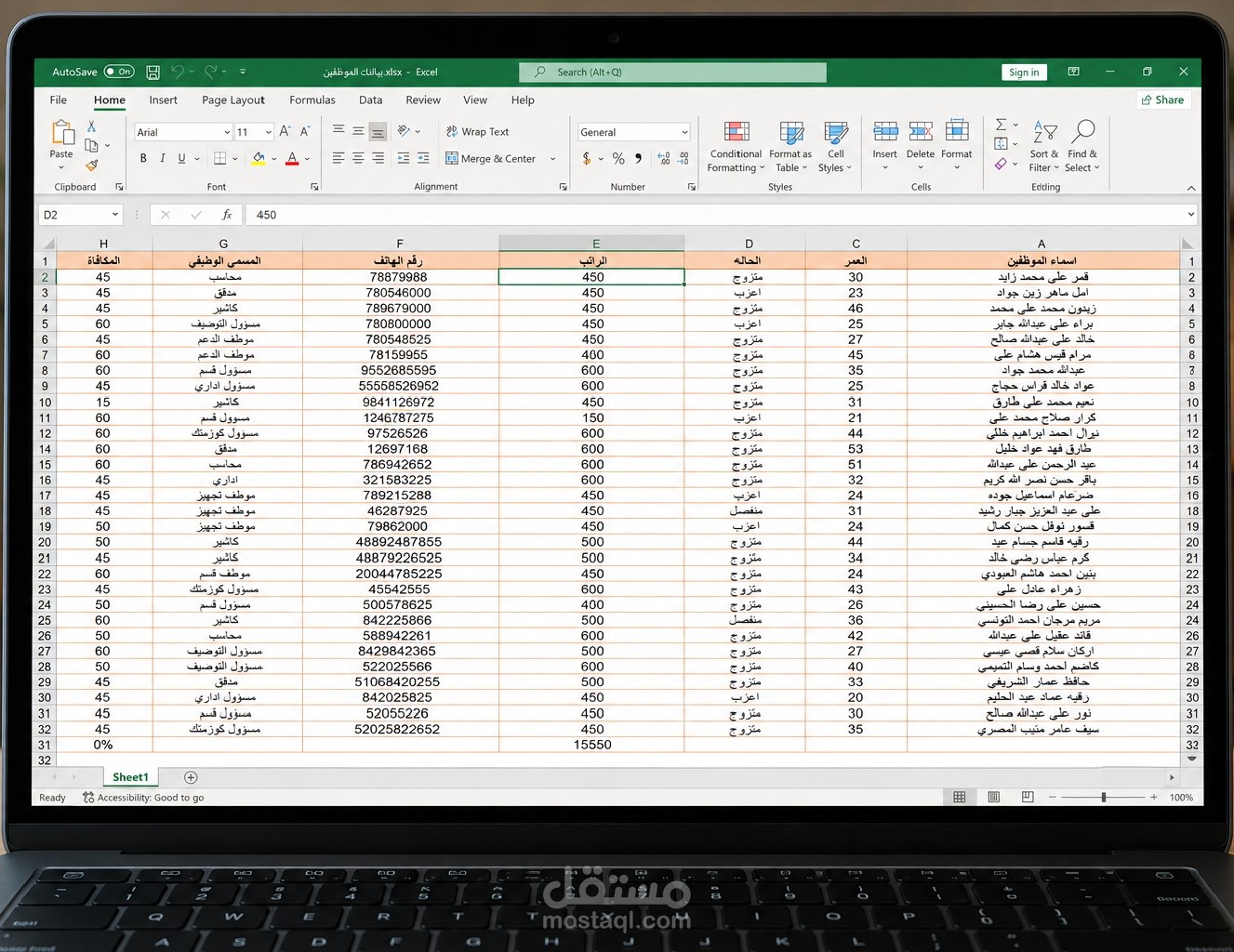Screen dimensions: 1234x952
Task: Toggle Underline formatting
Action: click(x=181, y=159)
